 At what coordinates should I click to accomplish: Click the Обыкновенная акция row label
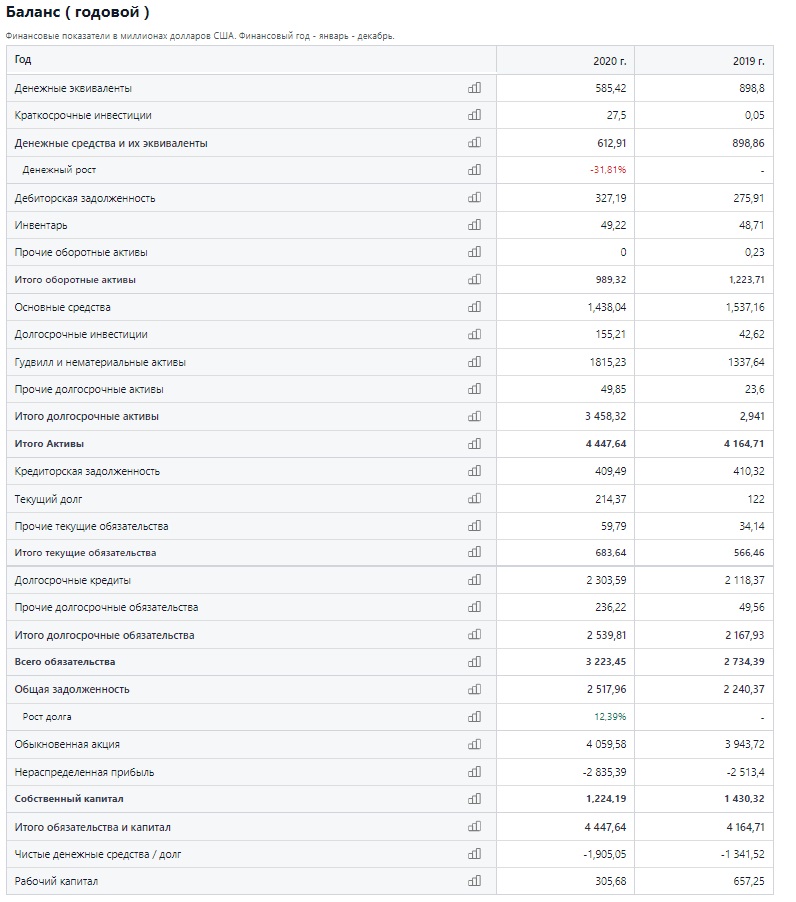tap(67, 744)
